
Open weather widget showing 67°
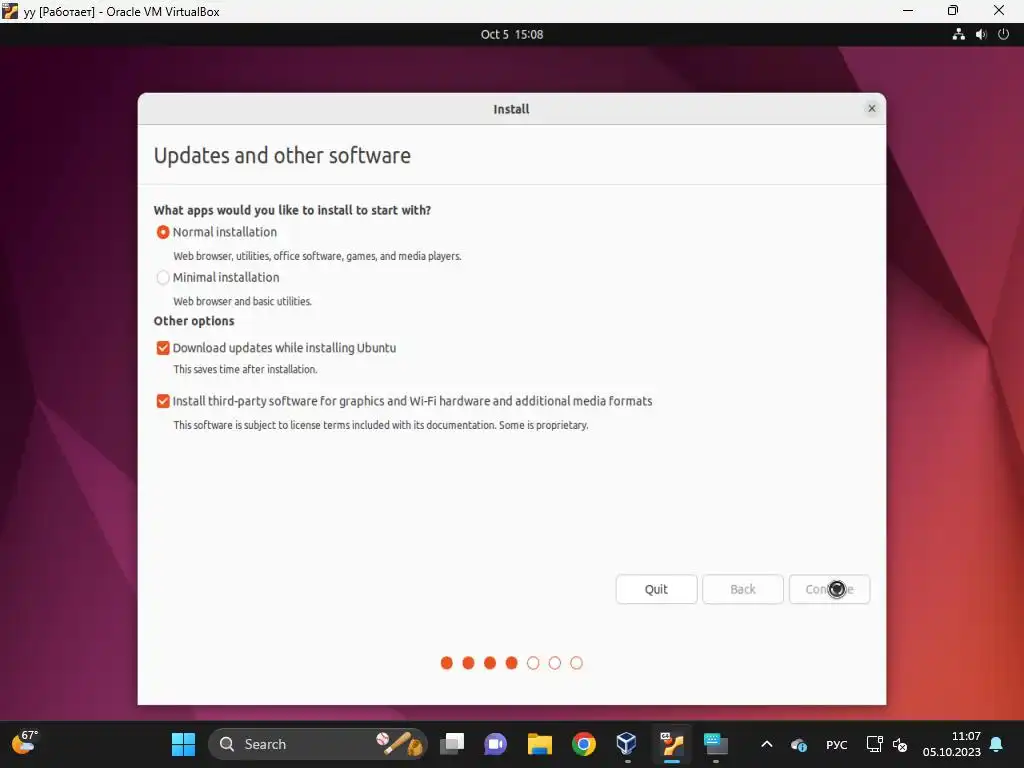pyautogui.click(x=25, y=743)
